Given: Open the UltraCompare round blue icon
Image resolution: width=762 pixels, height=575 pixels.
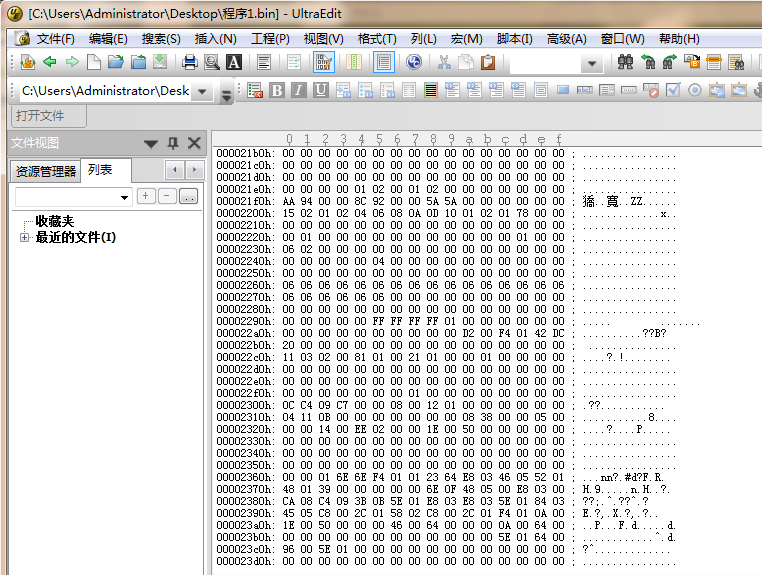Looking at the screenshot, I should coord(414,62).
